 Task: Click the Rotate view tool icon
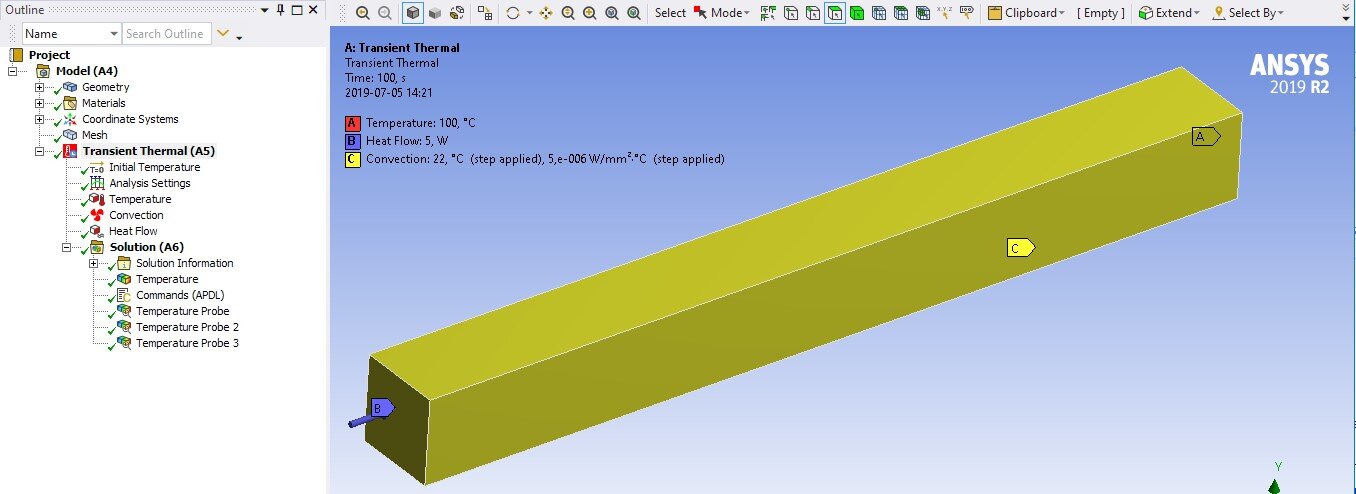[513, 13]
